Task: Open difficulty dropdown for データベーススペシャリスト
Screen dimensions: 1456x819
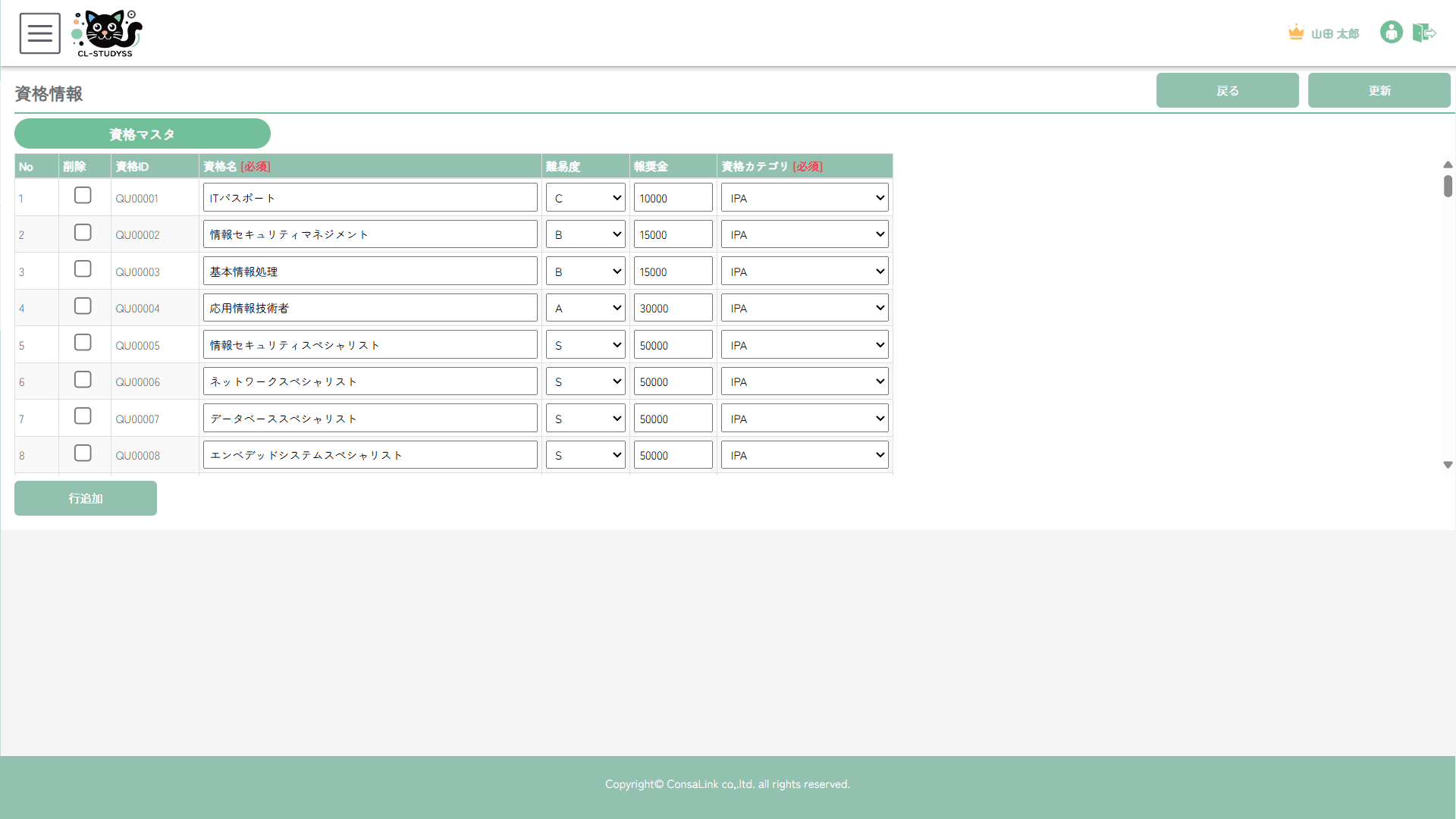Action: [585, 419]
